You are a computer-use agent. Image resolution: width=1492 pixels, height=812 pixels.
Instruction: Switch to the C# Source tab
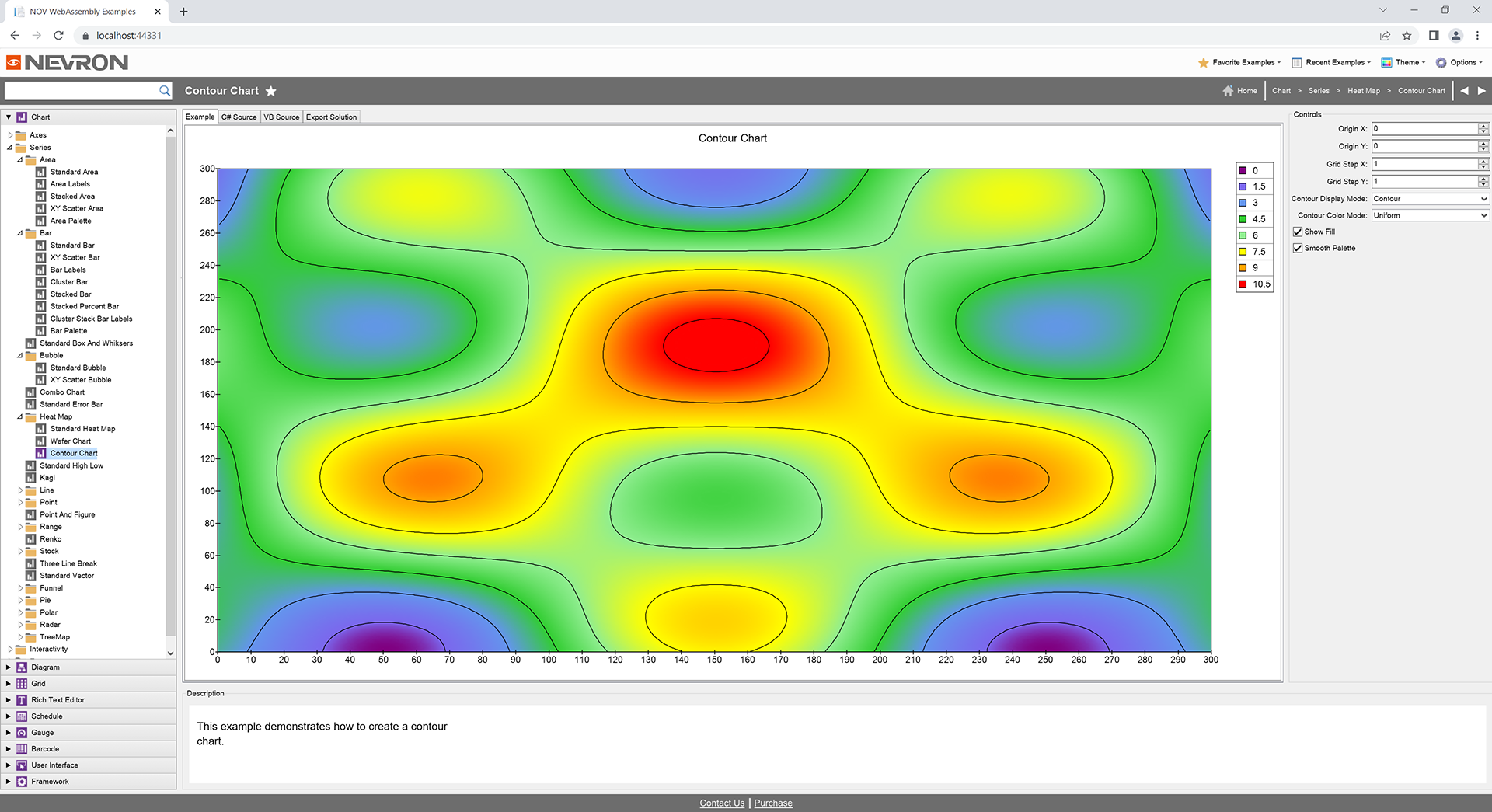point(239,117)
